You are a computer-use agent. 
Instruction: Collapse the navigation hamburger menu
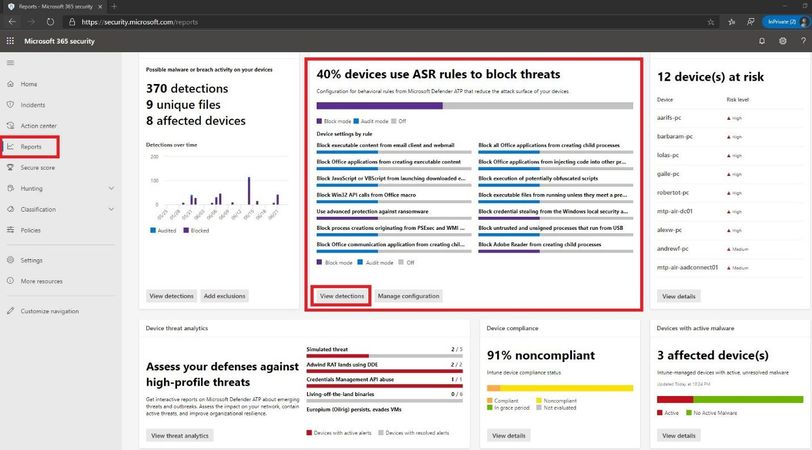pyautogui.click(x=10, y=63)
